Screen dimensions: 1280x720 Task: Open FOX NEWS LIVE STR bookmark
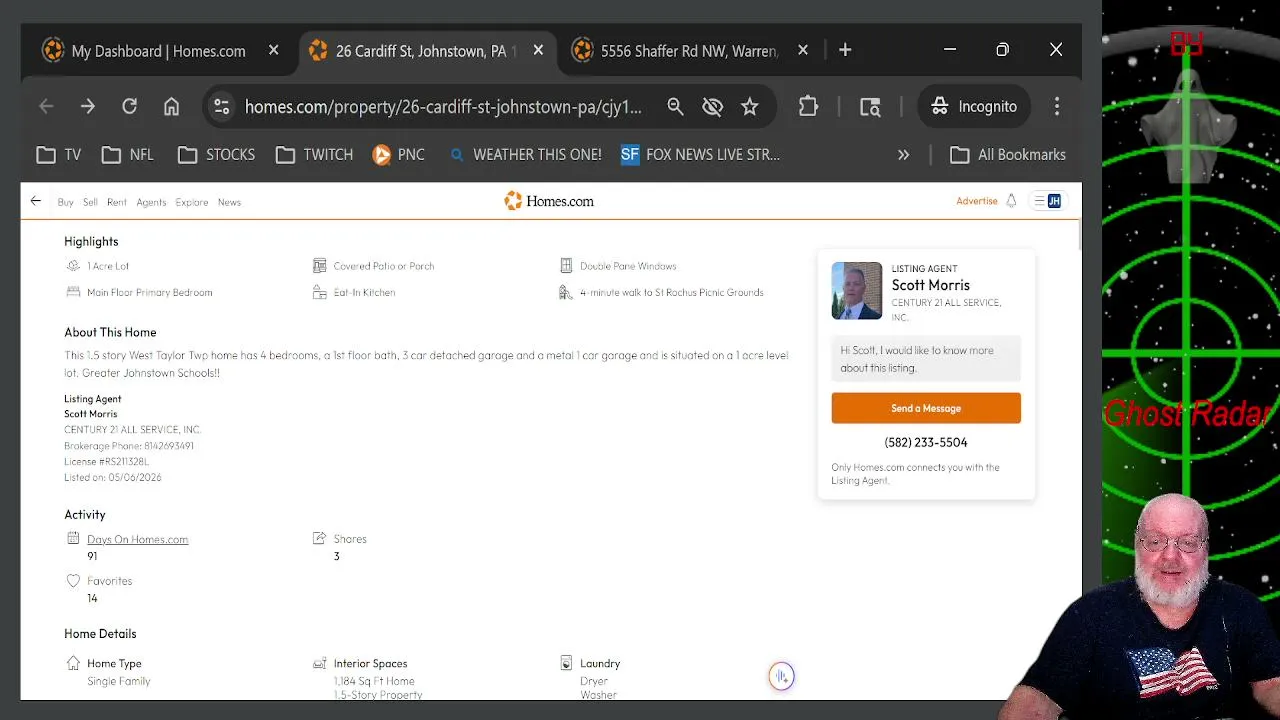pos(700,155)
